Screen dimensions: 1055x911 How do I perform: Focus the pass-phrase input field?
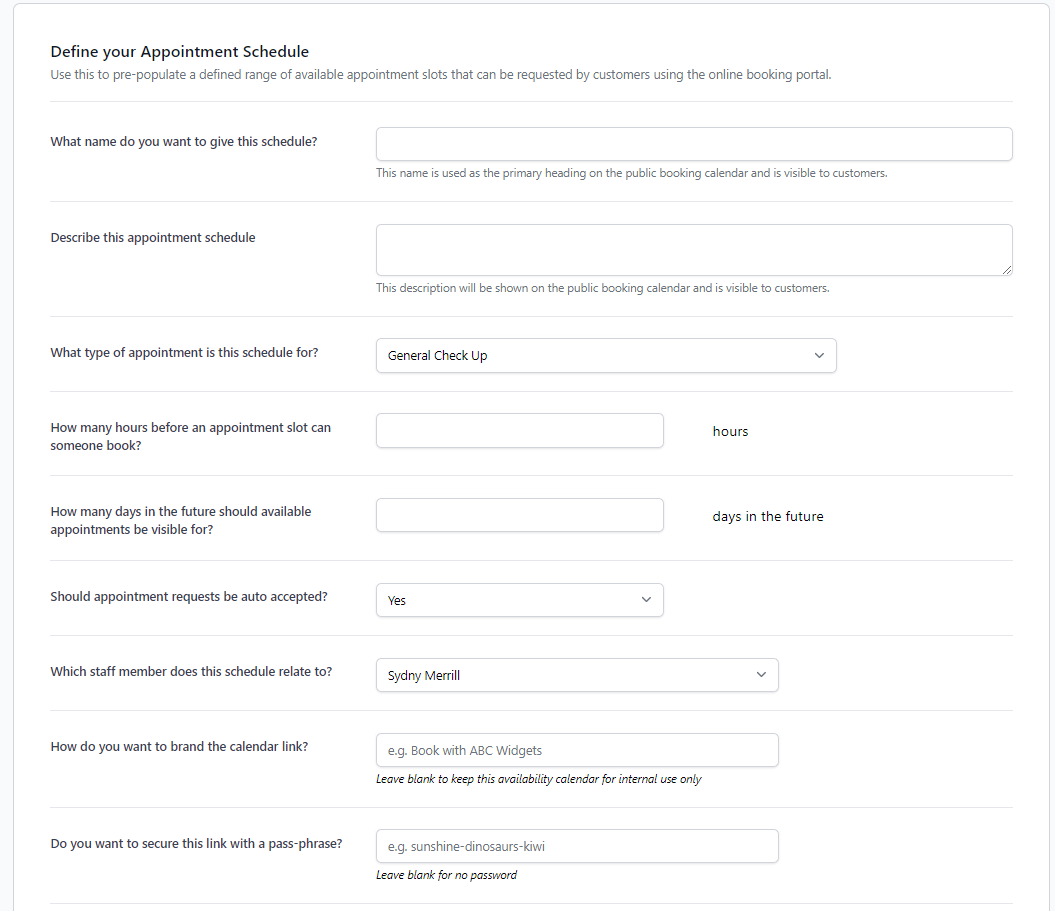click(x=577, y=846)
